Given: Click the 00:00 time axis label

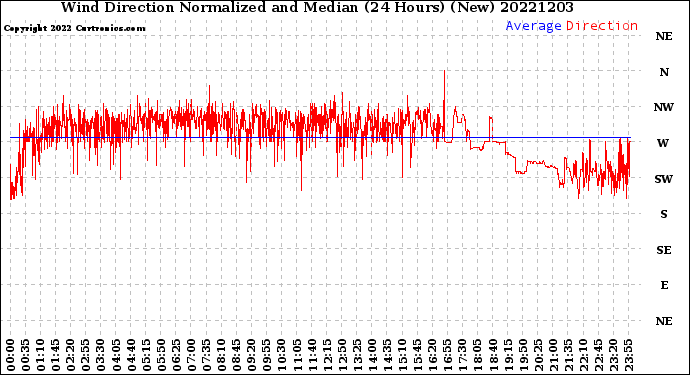Looking at the screenshot, I should (11, 355).
